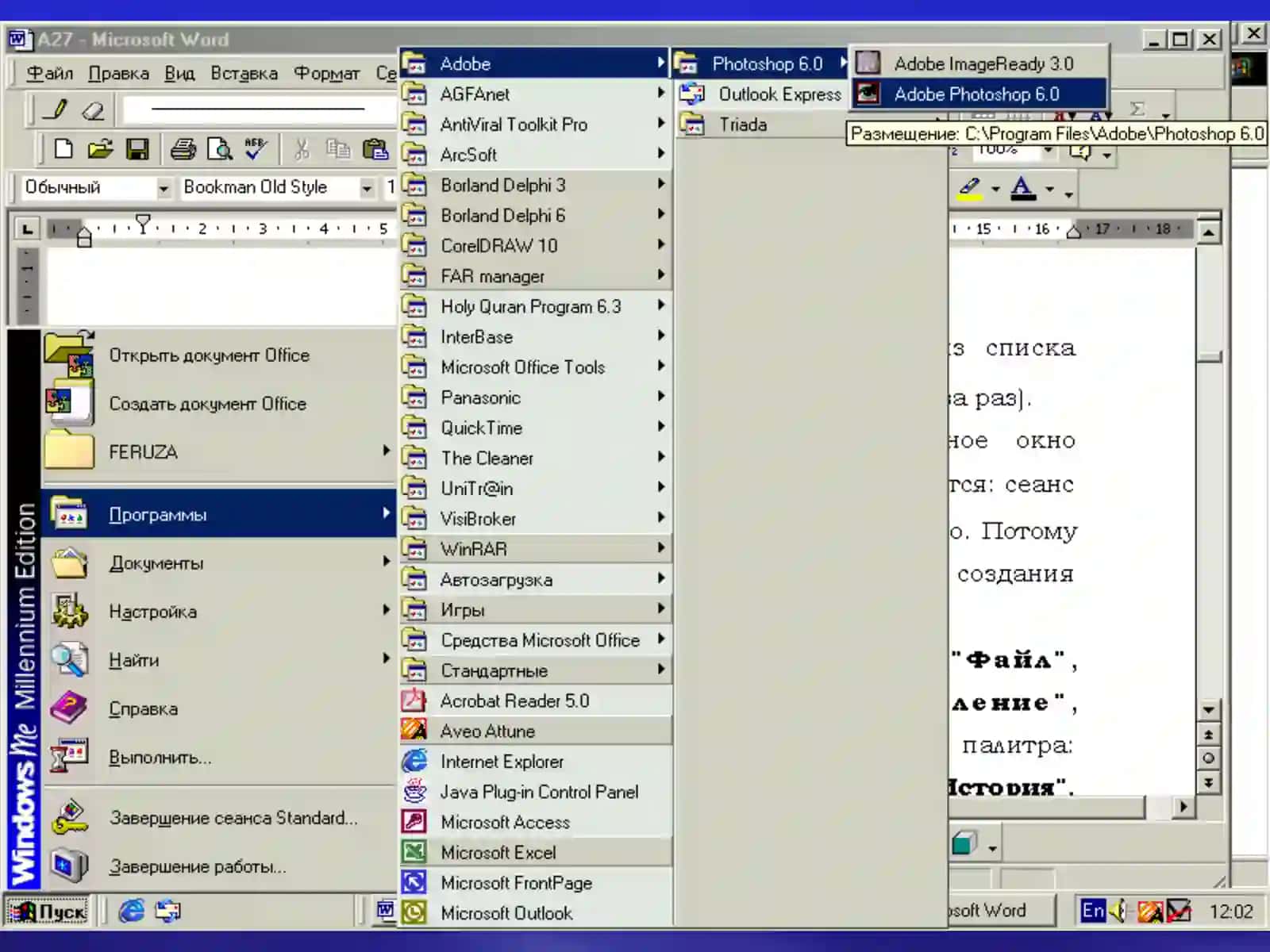Switch the En keyboard language indicator
1270x952 pixels.
[x=1093, y=911]
